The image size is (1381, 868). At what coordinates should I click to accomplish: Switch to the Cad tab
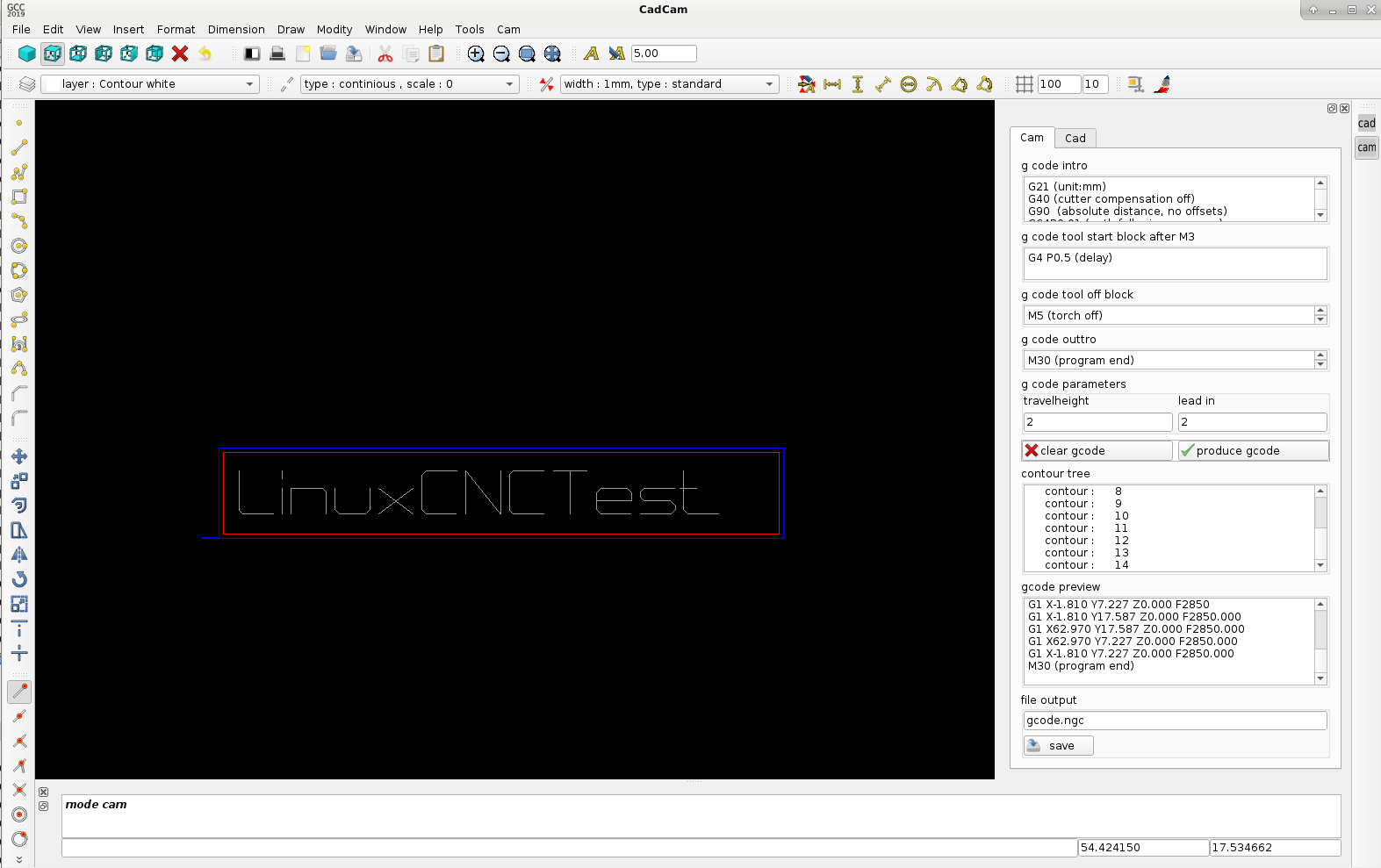tap(1075, 138)
